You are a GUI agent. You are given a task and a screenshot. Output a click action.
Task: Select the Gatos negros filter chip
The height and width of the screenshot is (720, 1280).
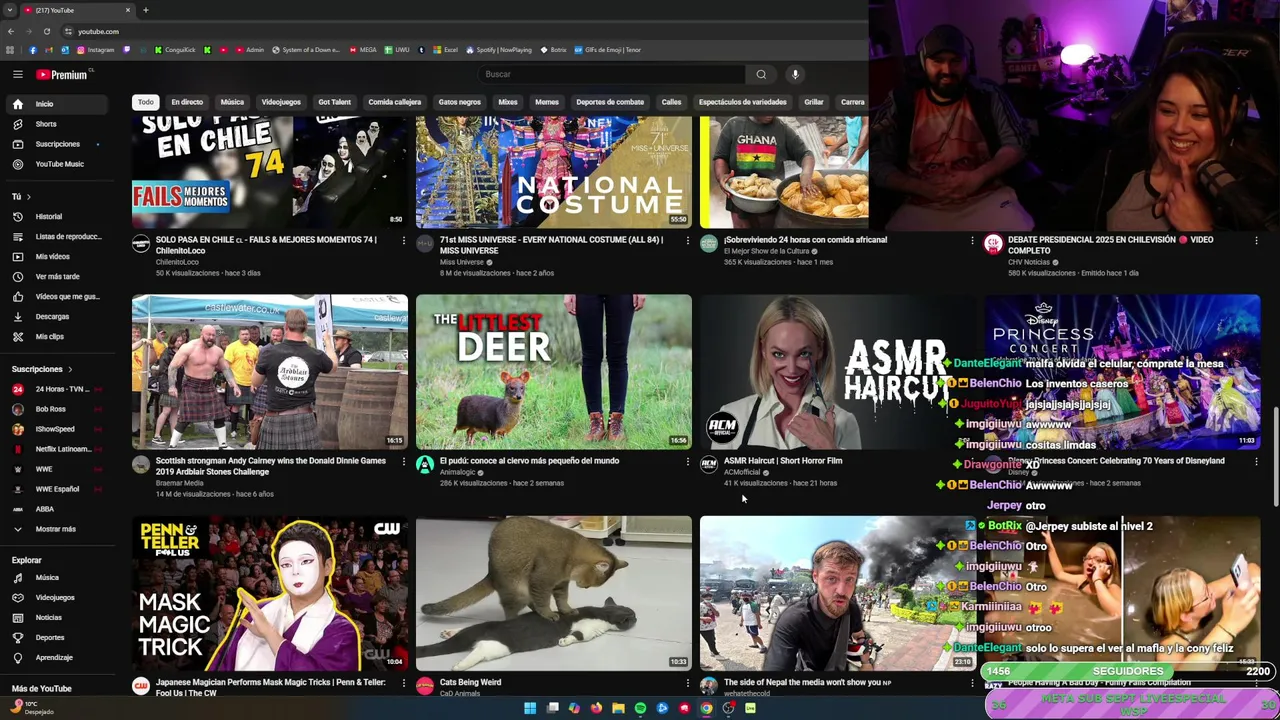[459, 102]
